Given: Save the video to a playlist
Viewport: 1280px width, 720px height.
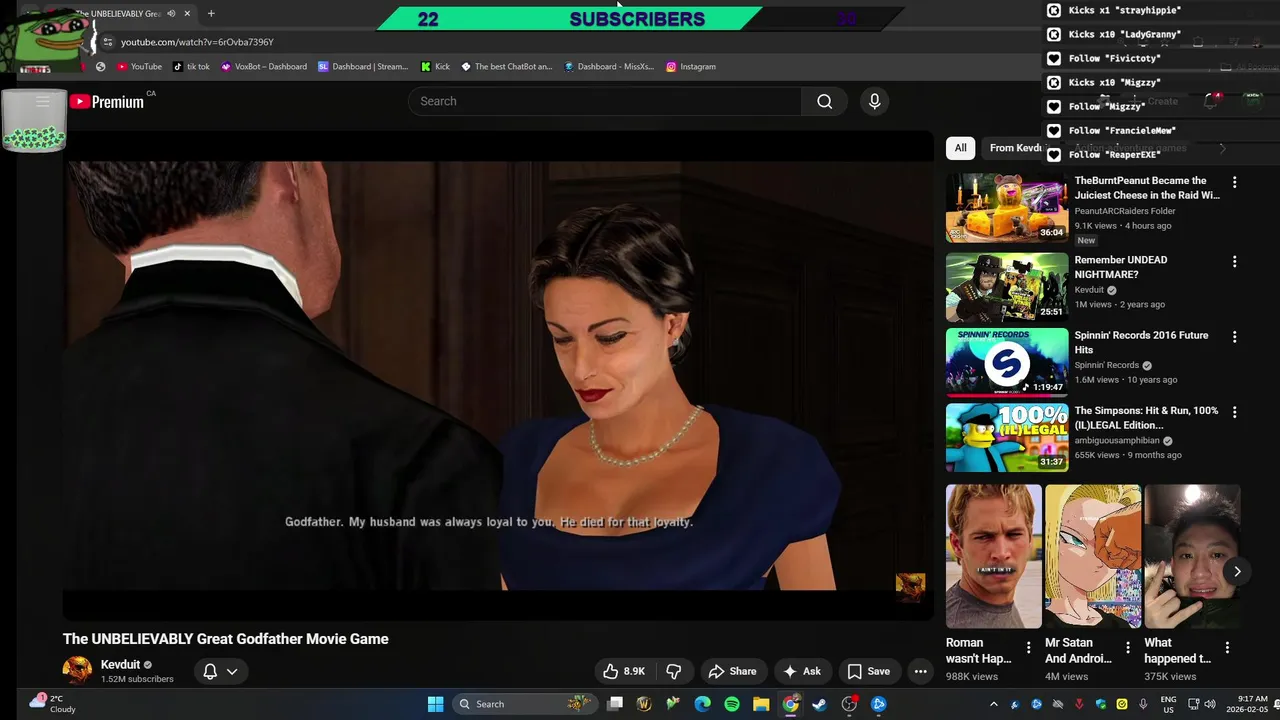Looking at the screenshot, I should pos(868,671).
